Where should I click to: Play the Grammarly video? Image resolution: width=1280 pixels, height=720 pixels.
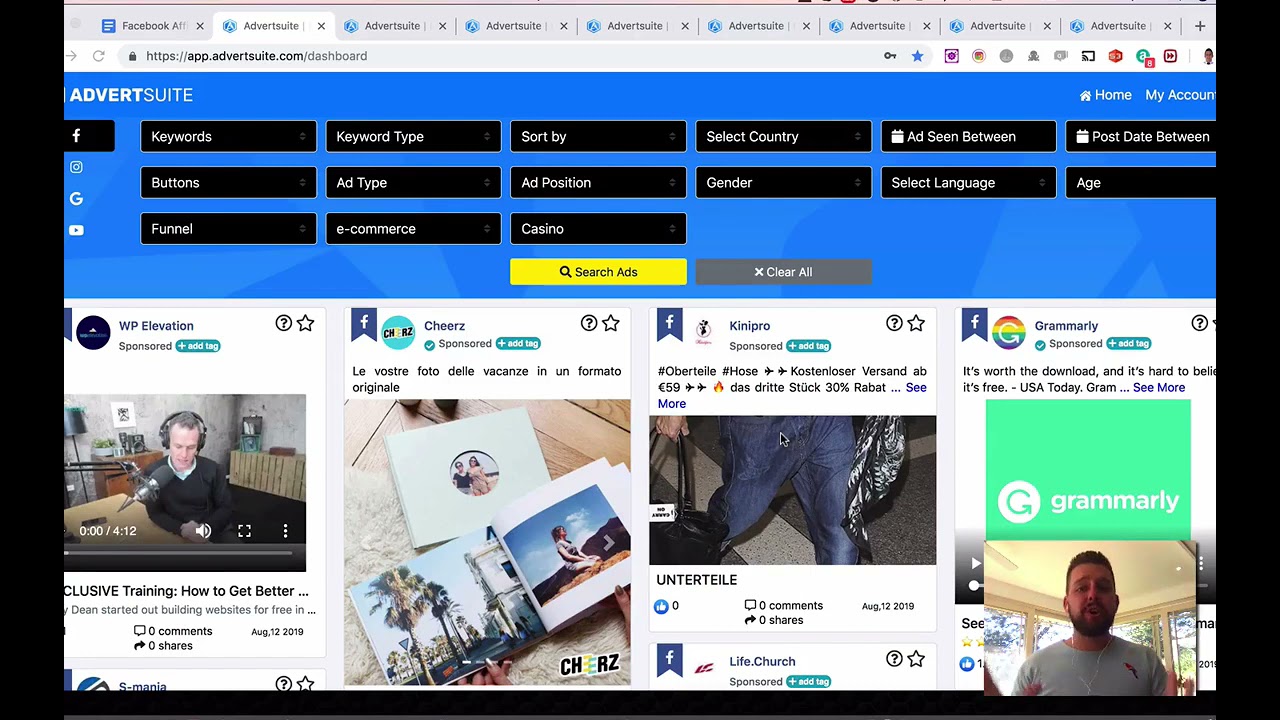976,564
